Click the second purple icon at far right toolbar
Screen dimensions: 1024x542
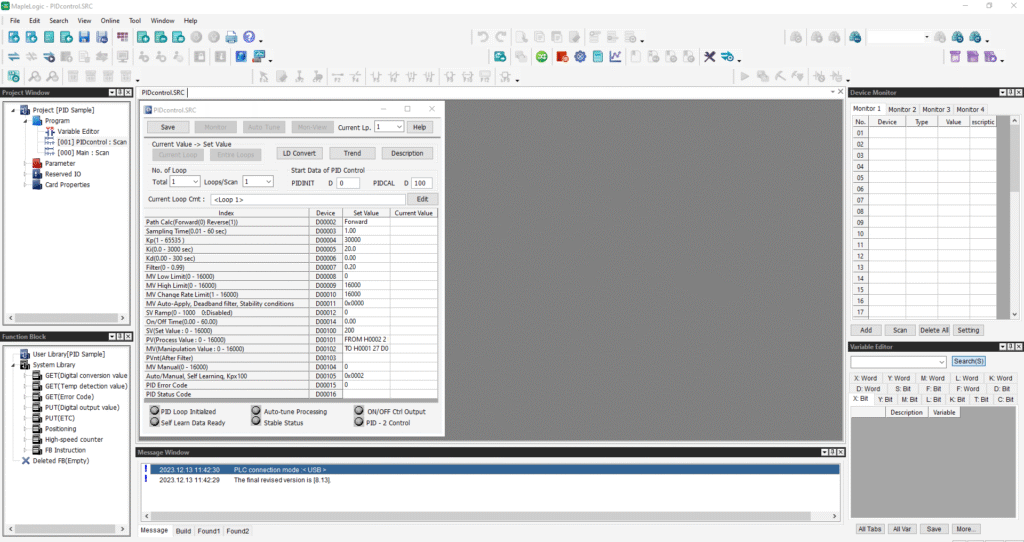click(972, 57)
